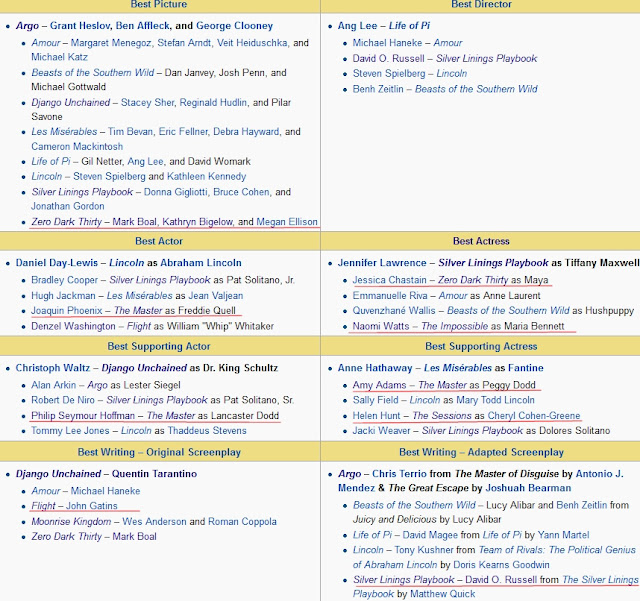Image resolution: width=640 pixels, height=601 pixels.
Task: Open the Joshuah Bearman link
Action: pos(528,488)
